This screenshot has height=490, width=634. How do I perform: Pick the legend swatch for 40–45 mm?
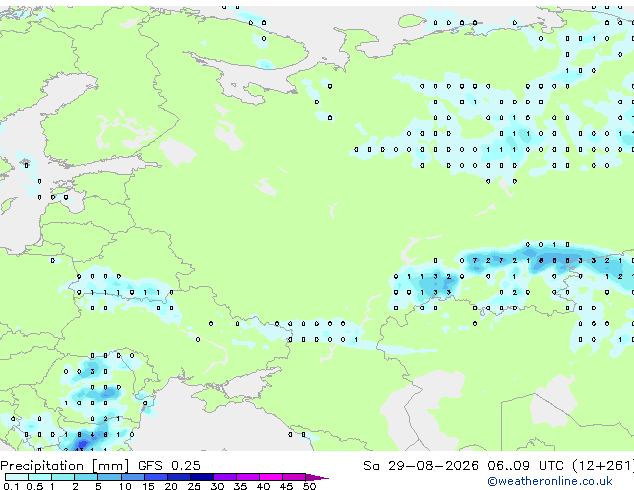(x=271, y=477)
